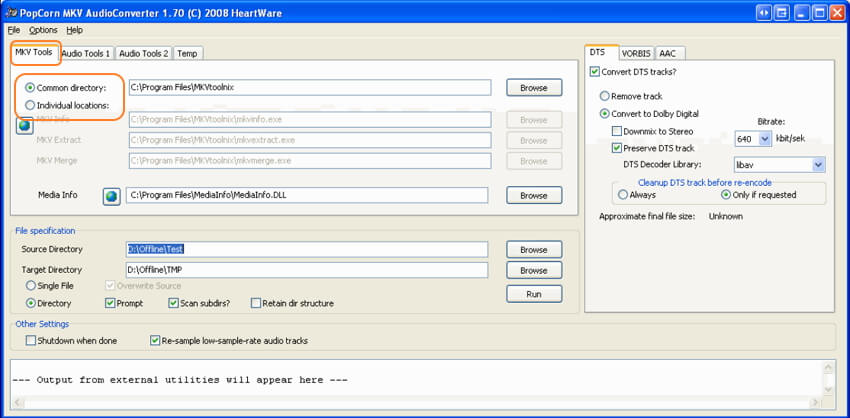Choose Convert to Dolby Digital option

coord(604,114)
